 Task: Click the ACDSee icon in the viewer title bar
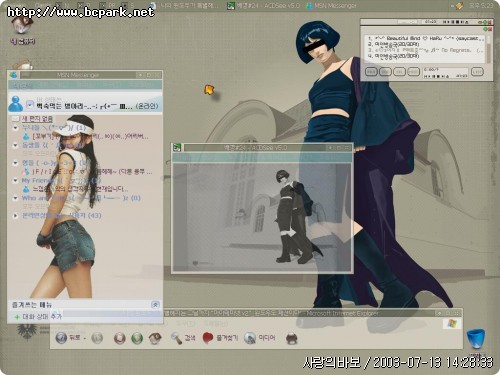pyautogui.click(x=177, y=147)
